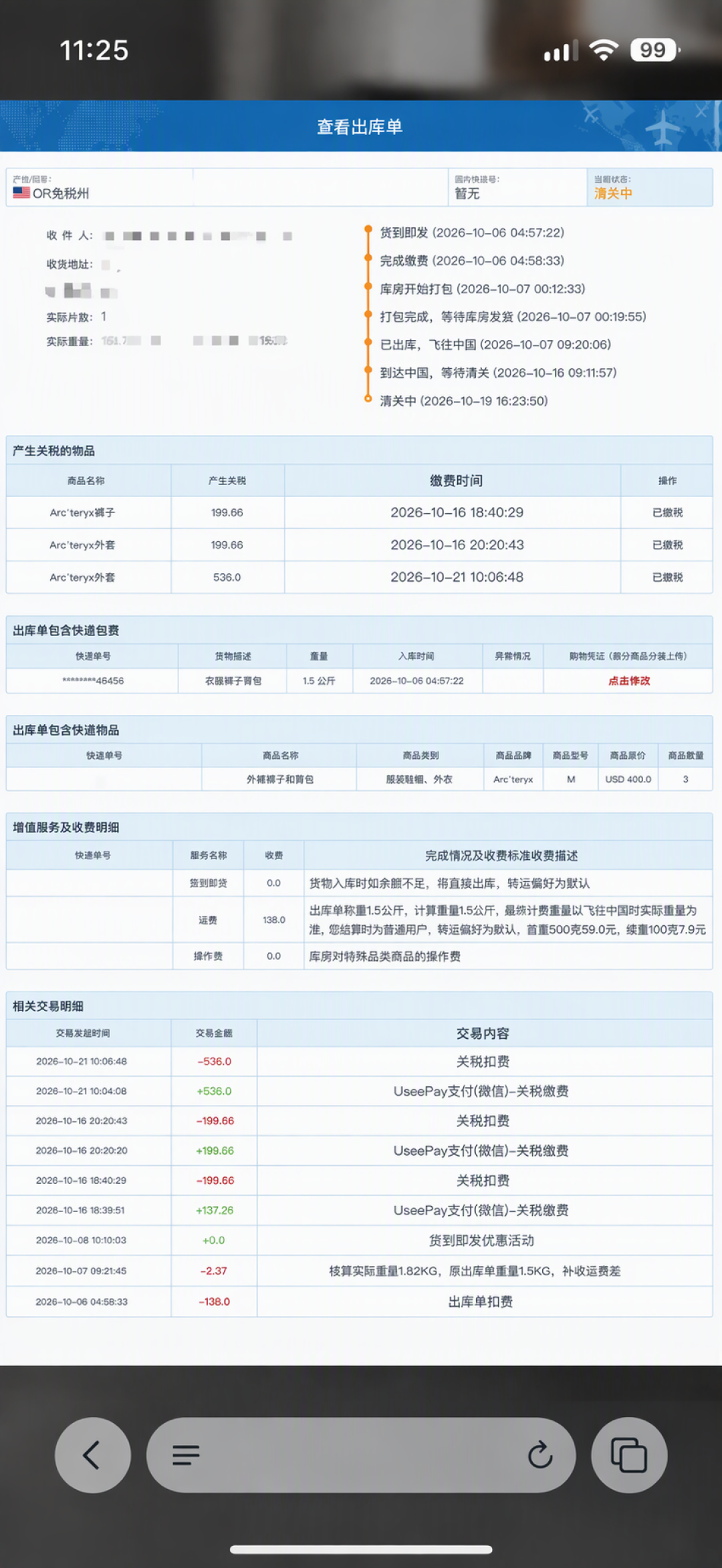Tap the 货到即发 timeline marker dot

pyautogui.click(x=368, y=230)
